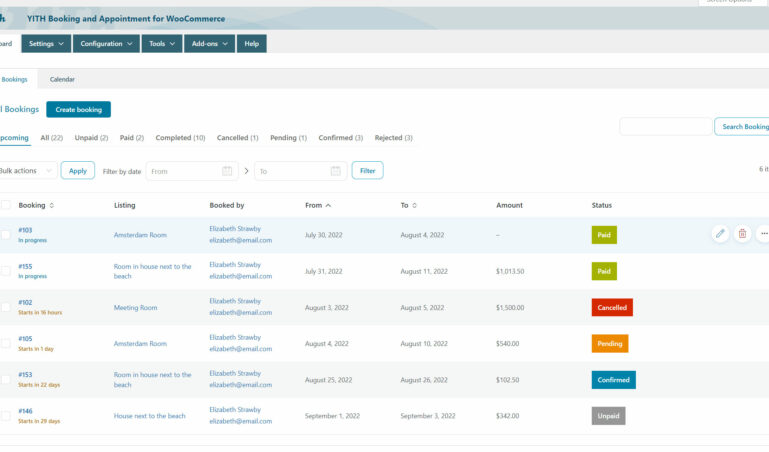The height and width of the screenshot is (452, 769).
Task: Filter by Cancelled (1) bookings
Action: [x=237, y=138]
